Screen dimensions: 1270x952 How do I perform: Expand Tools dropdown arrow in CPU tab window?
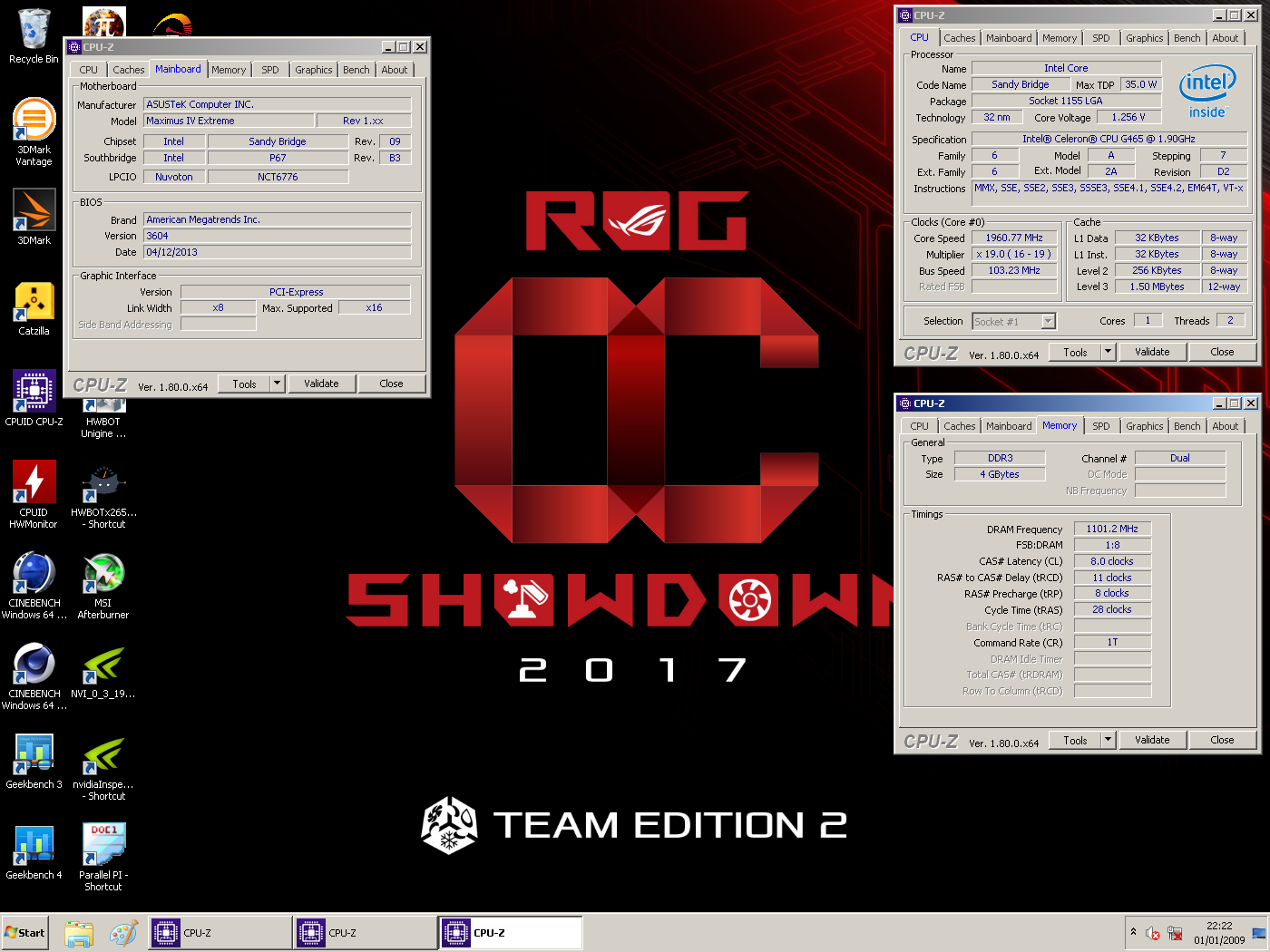(x=1109, y=353)
